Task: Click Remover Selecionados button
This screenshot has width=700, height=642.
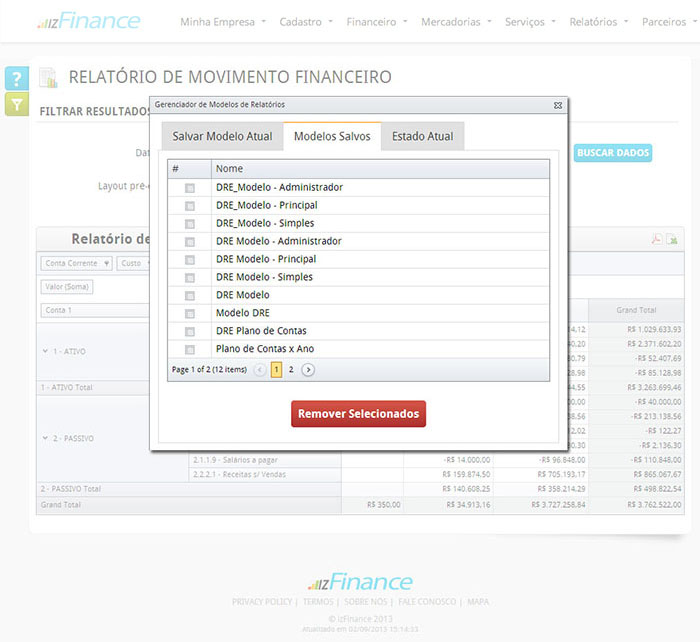Action: tap(358, 414)
